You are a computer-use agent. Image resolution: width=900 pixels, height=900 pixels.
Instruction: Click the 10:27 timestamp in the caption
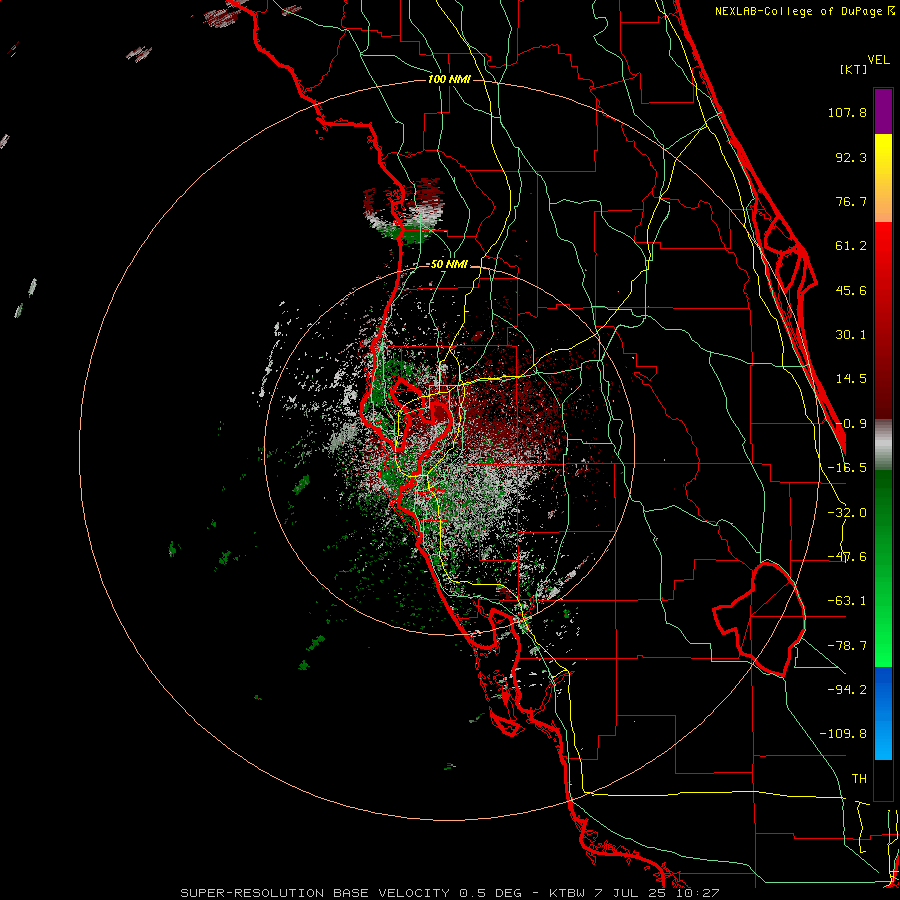(697, 893)
